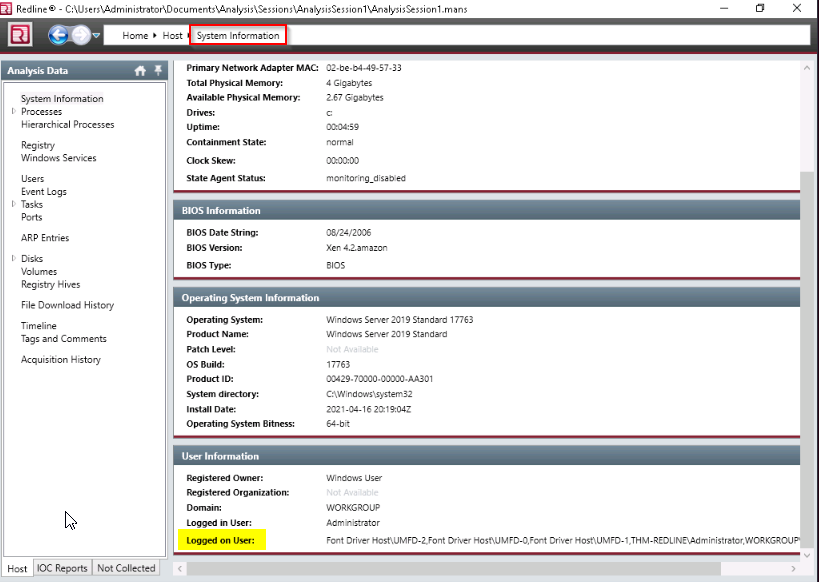This screenshot has width=819, height=582.
Task: Open File Download History
Action: tap(67, 305)
